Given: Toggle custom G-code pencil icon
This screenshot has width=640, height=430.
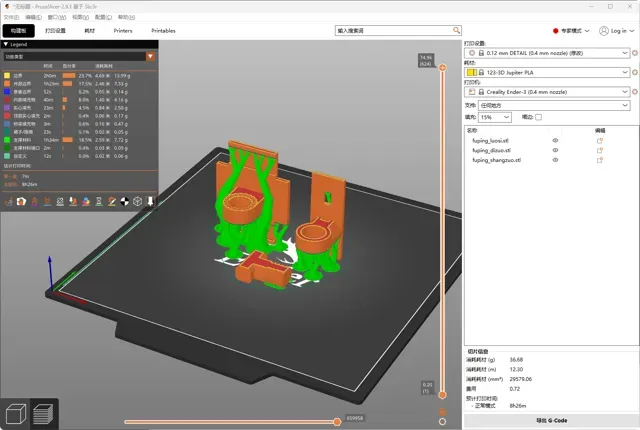Looking at the screenshot, I should [x=112, y=201].
